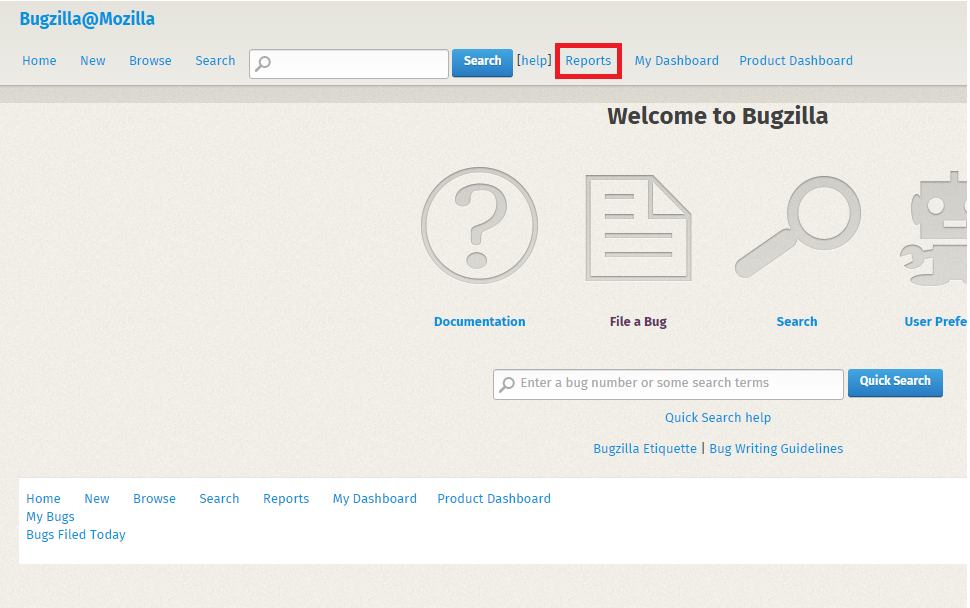Click the blue Search button

point(482,62)
